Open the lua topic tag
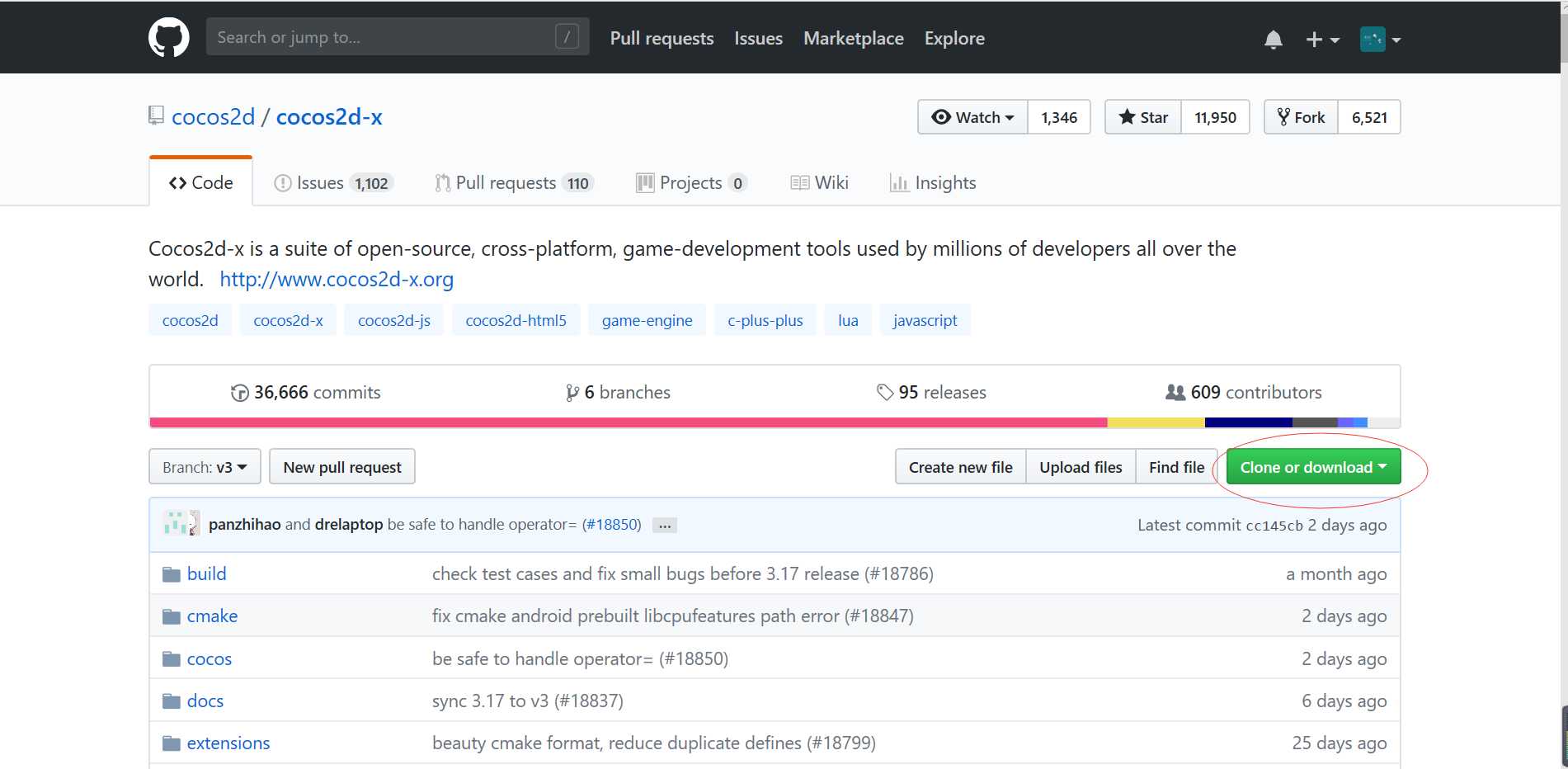1568x769 pixels. pyautogui.click(x=848, y=320)
